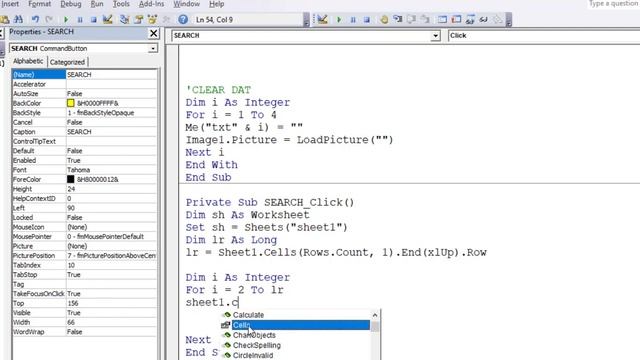
Task: Click the Quick Watch glasses icon
Action: pyautogui.click(x=484, y=19)
